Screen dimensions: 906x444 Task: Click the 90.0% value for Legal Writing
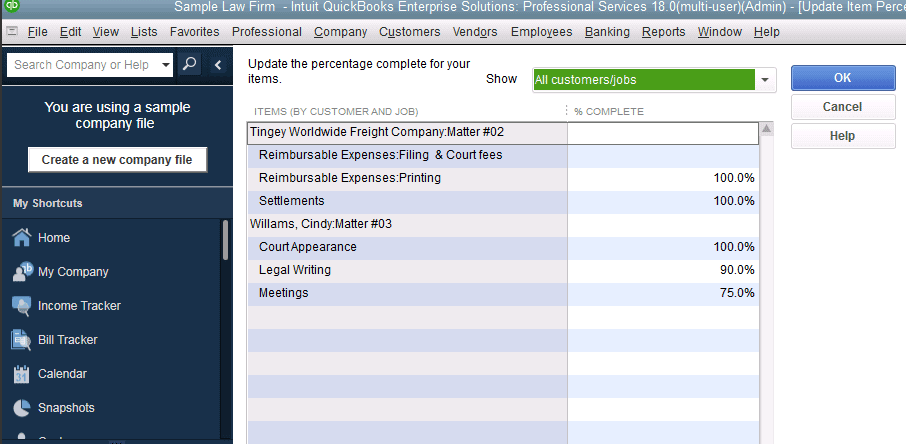point(737,270)
